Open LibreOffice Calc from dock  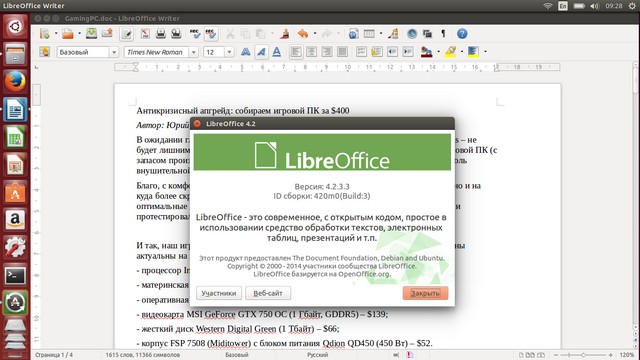(15, 137)
